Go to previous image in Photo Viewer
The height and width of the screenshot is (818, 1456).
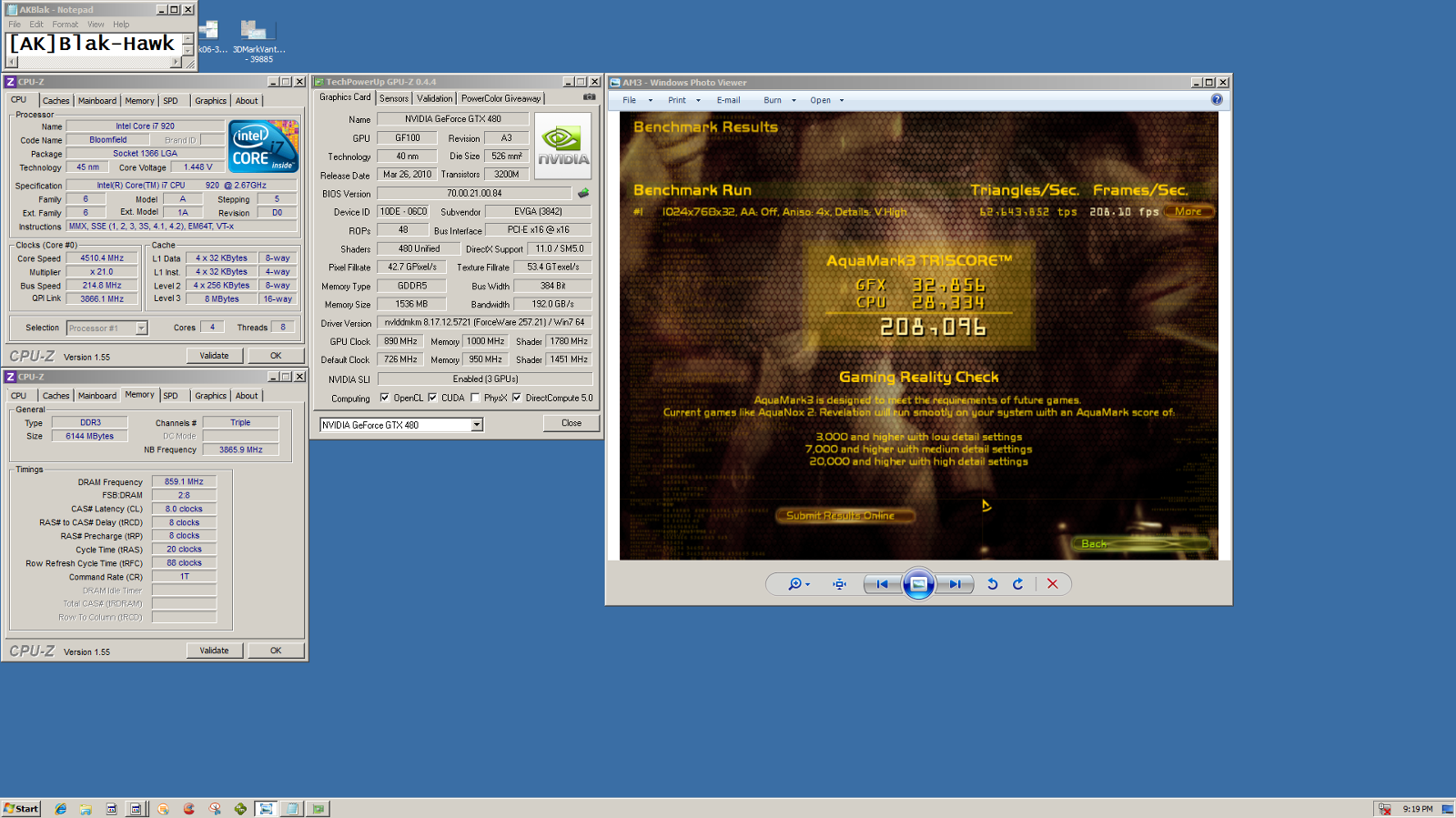coord(882,584)
